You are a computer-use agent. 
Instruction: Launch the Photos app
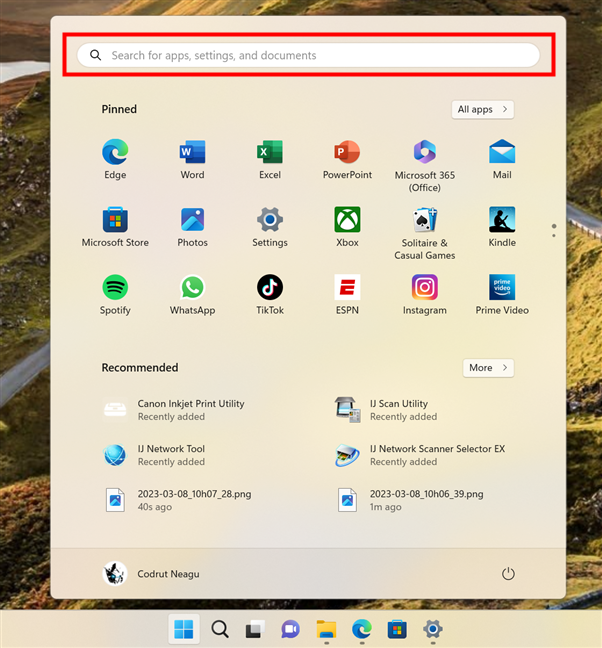pyautogui.click(x=192, y=227)
